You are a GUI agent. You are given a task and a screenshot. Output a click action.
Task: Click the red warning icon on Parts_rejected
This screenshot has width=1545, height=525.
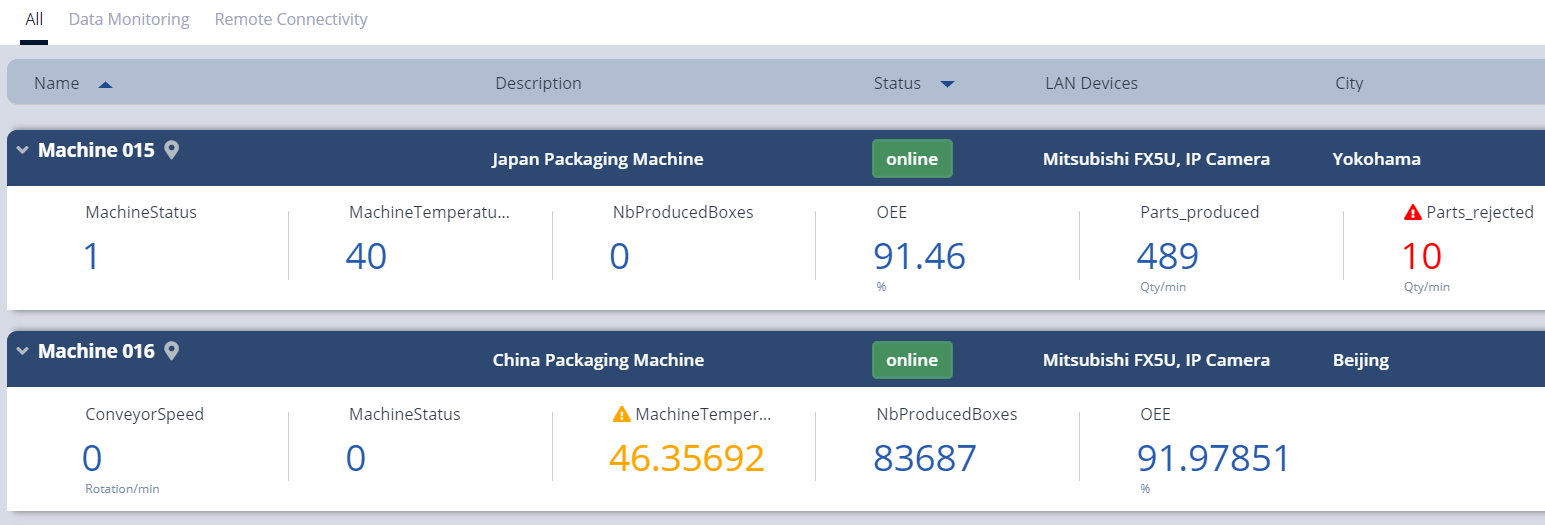[x=1412, y=212]
